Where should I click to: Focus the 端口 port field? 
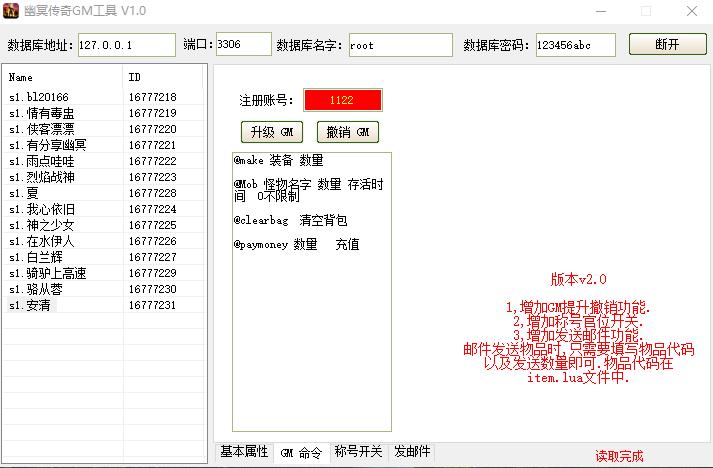243,46
